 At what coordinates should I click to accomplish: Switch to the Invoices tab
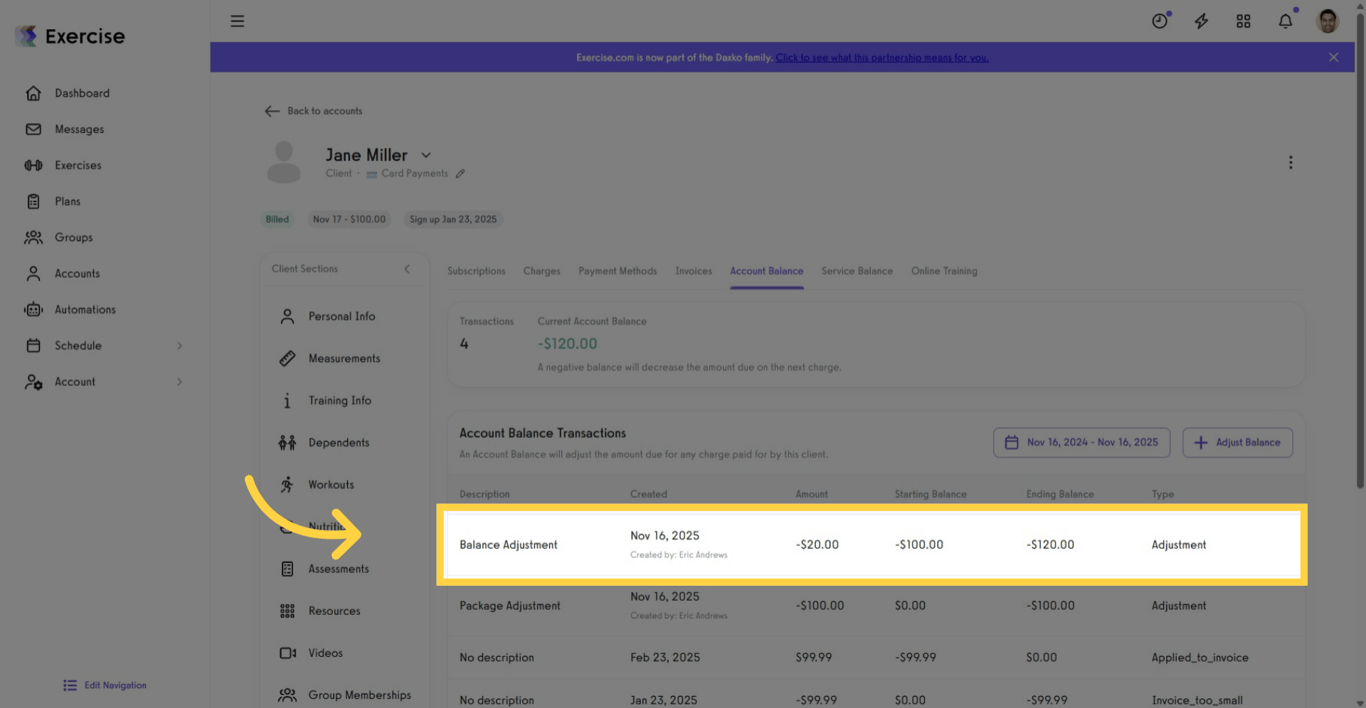[693, 270]
